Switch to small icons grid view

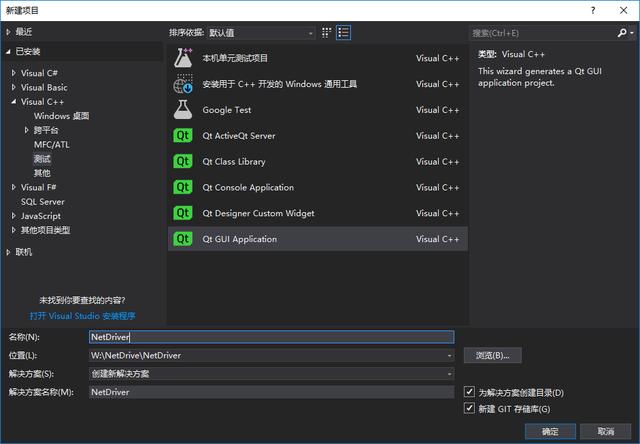pyautogui.click(x=326, y=33)
